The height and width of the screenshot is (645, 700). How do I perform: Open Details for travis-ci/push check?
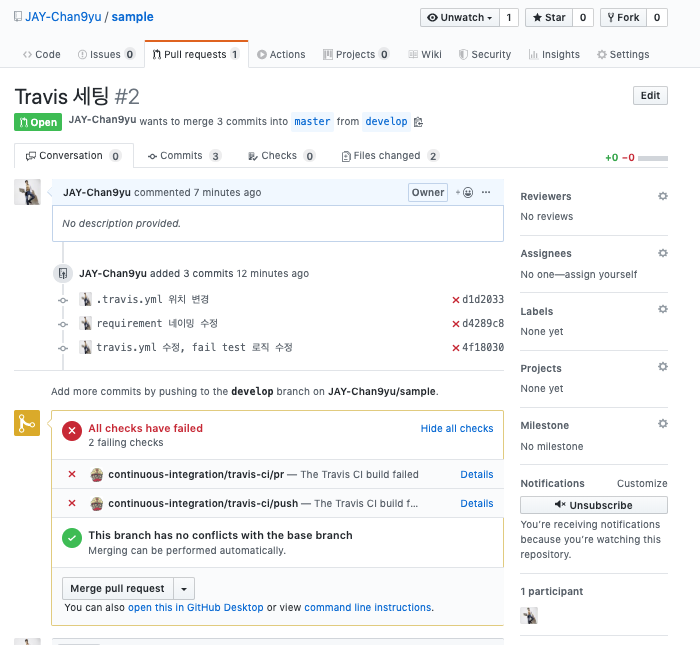[x=477, y=504]
